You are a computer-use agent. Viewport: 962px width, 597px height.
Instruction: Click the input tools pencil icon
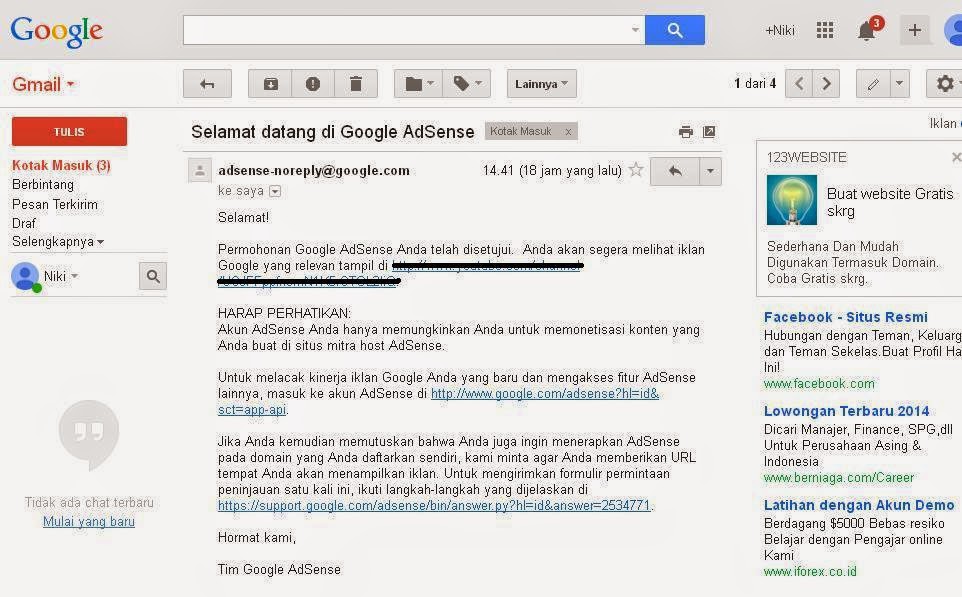click(873, 84)
